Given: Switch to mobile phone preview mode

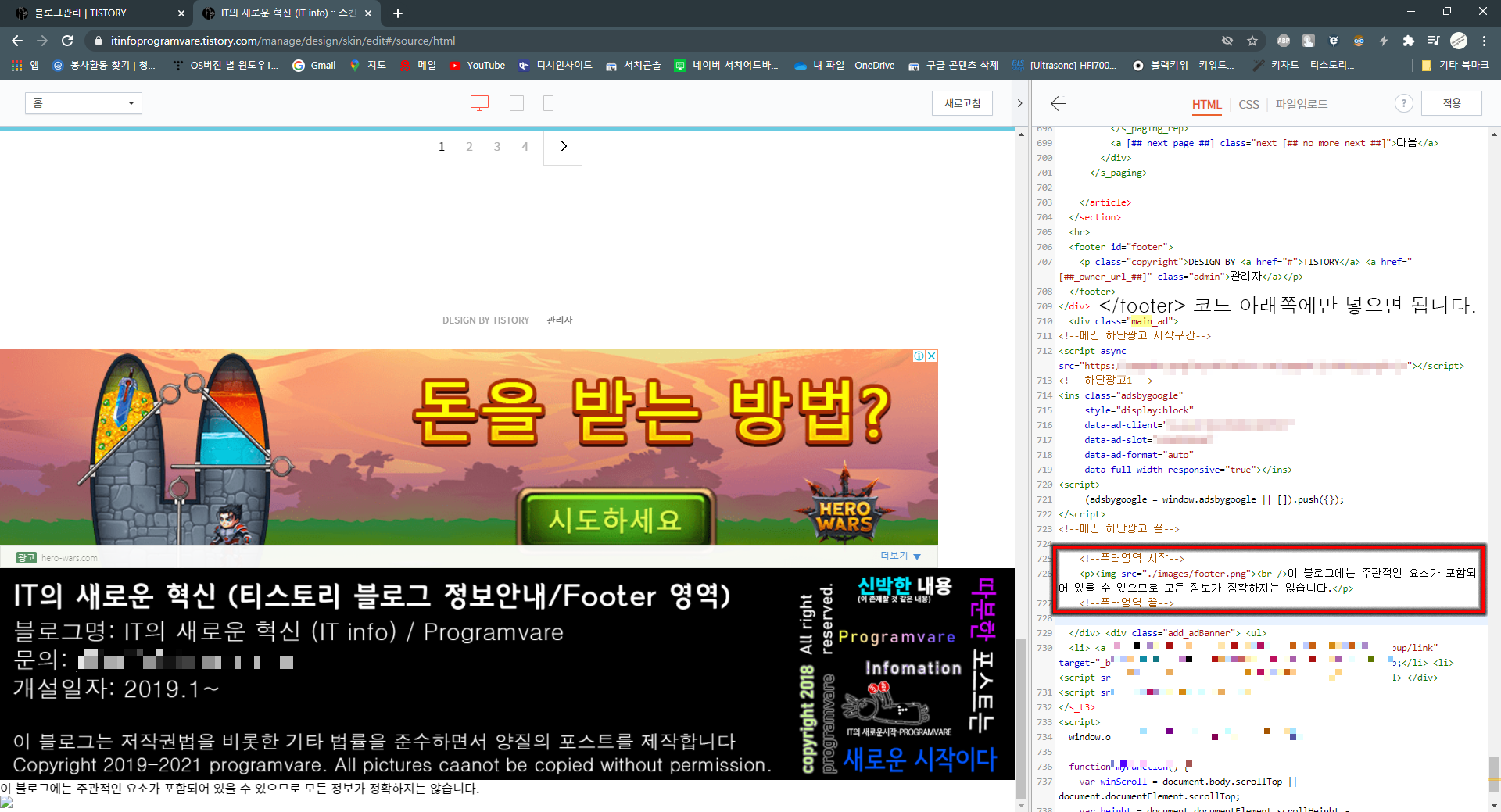Looking at the screenshot, I should [549, 103].
